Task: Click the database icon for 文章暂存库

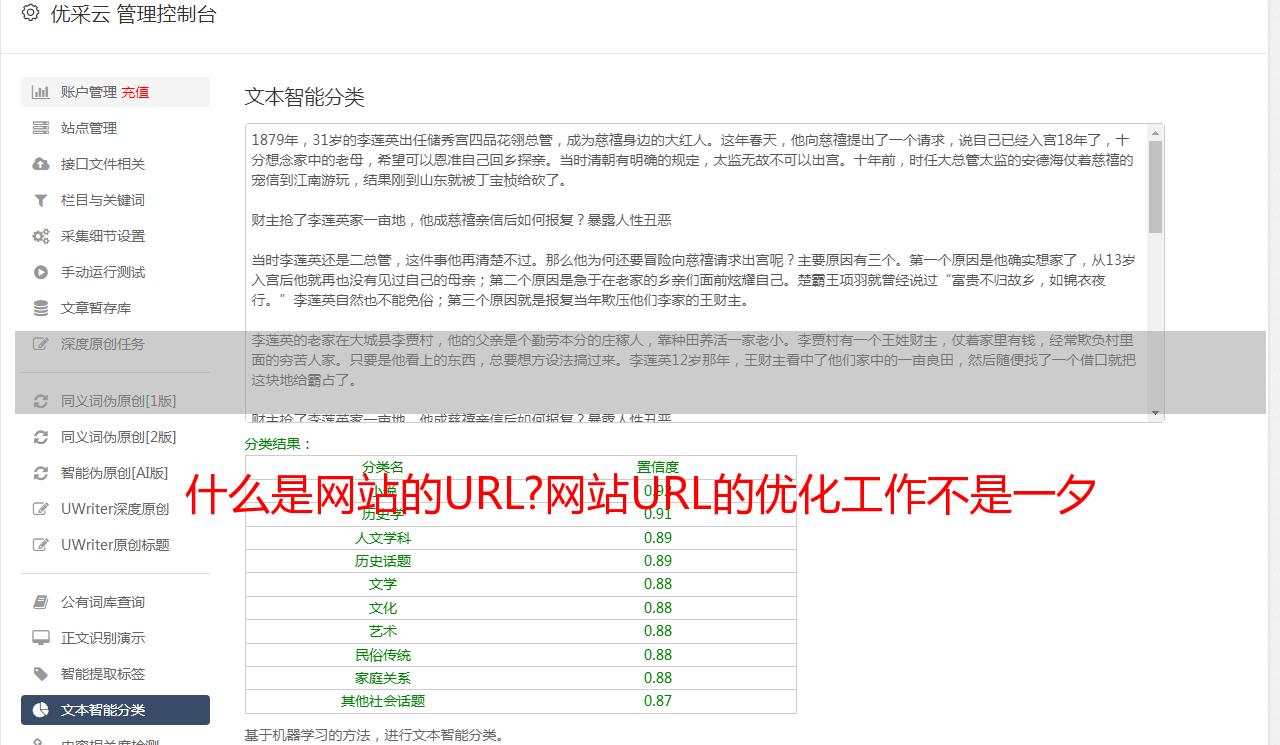Action: click(x=41, y=308)
